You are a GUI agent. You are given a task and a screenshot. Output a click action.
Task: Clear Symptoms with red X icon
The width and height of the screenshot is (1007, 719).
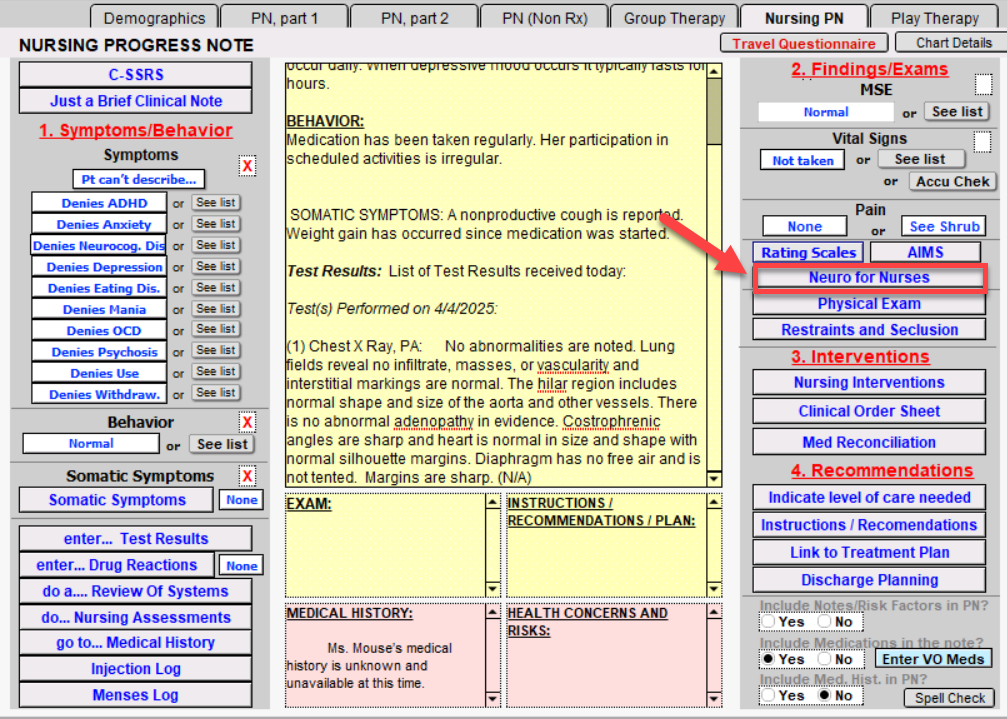click(x=247, y=166)
